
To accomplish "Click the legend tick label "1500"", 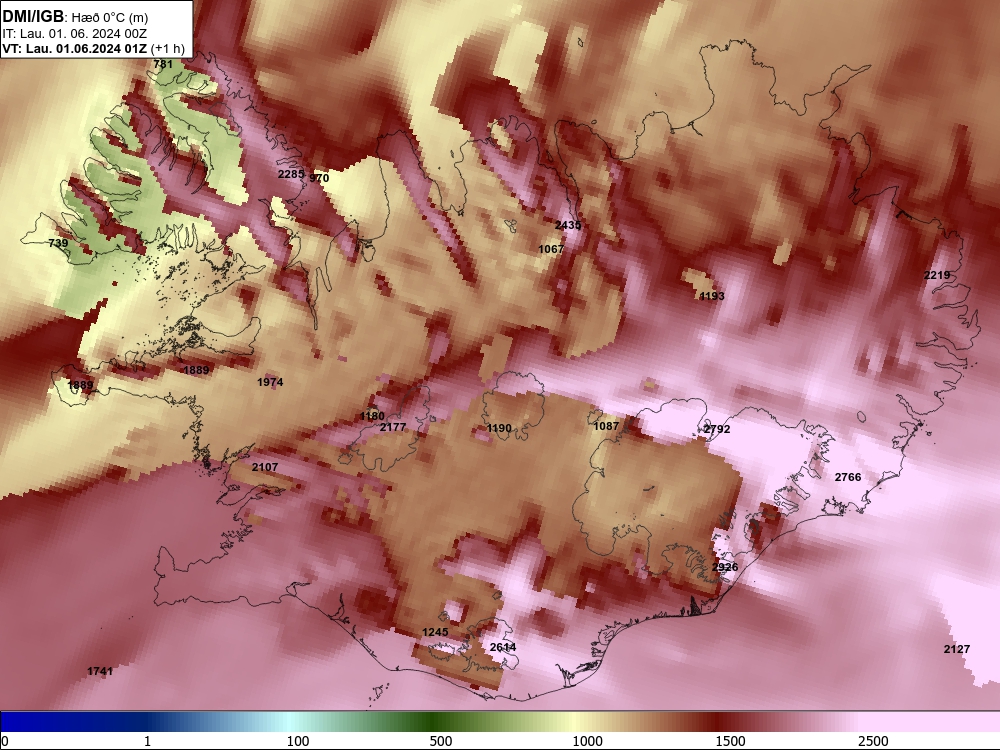I will tap(730, 741).
